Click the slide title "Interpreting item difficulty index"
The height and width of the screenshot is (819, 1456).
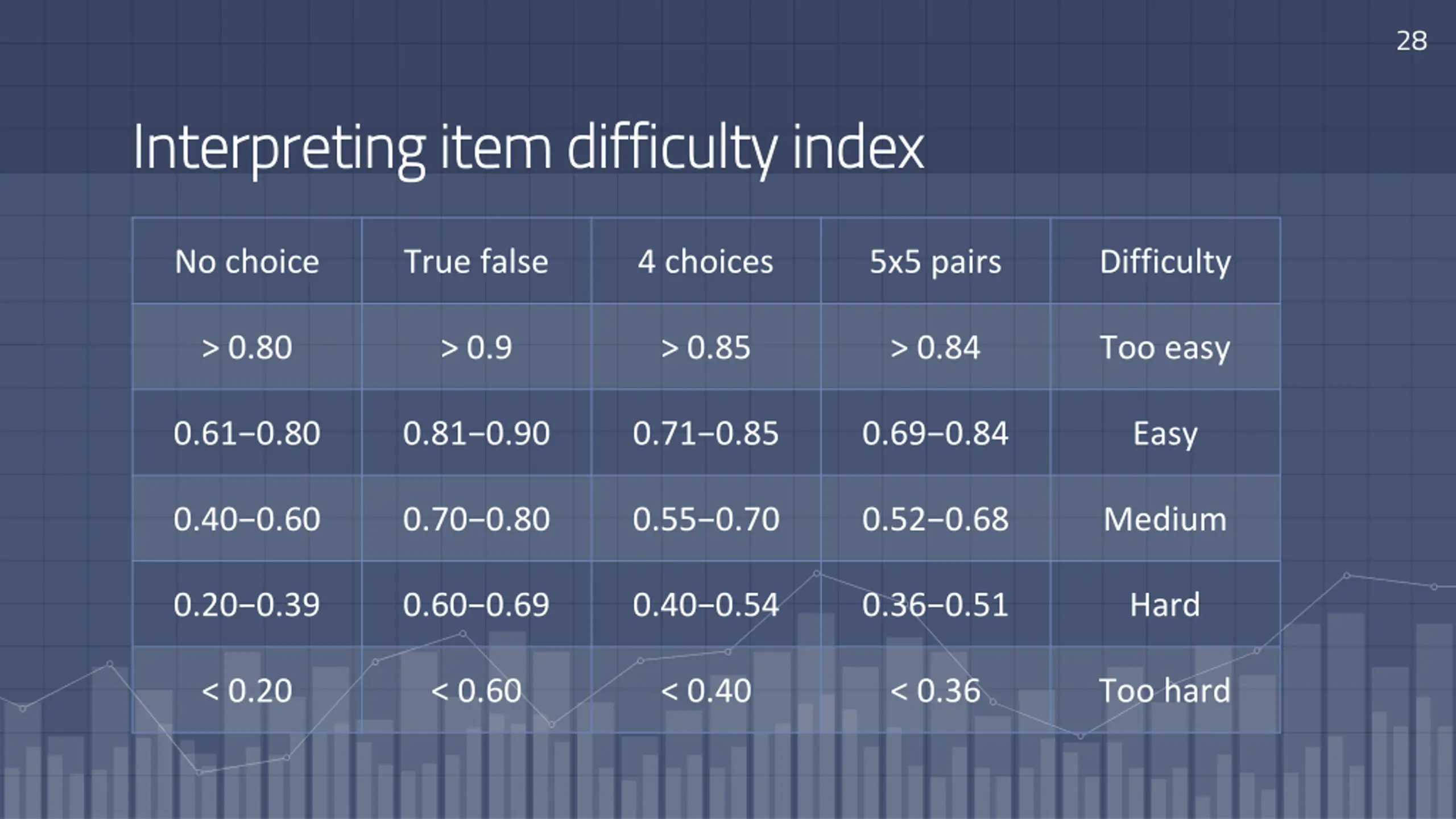point(528,148)
